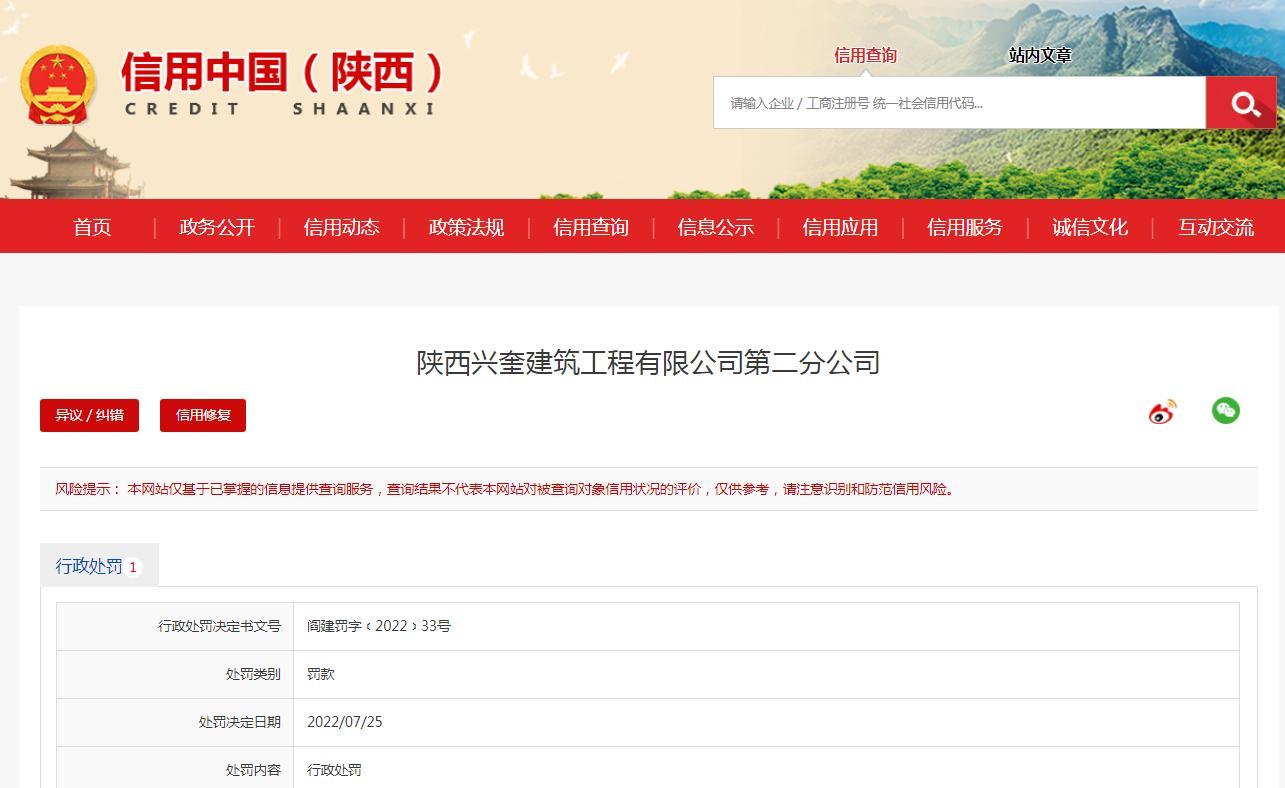Open the 信用服务 nav item
Screen dimensions: 1285x788
tap(964, 227)
